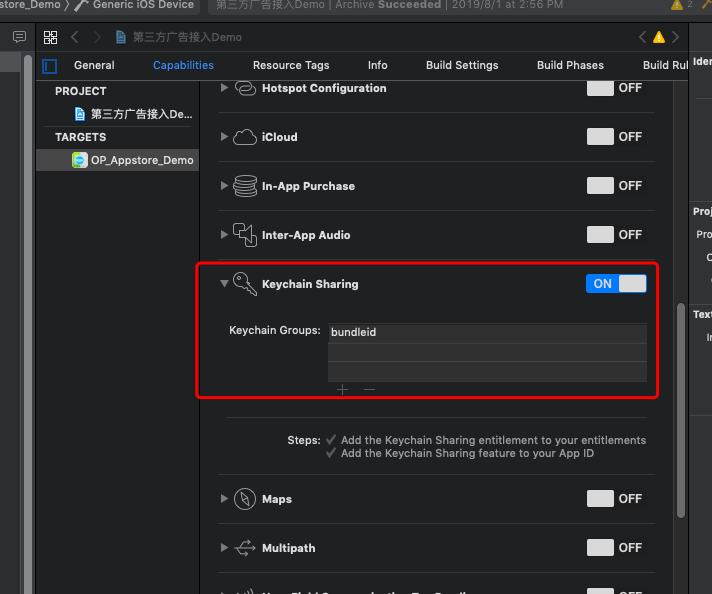Screen dimensions: 712x594
Task: Enable the In-App Purchase switch
Action: tap(600, 186)
